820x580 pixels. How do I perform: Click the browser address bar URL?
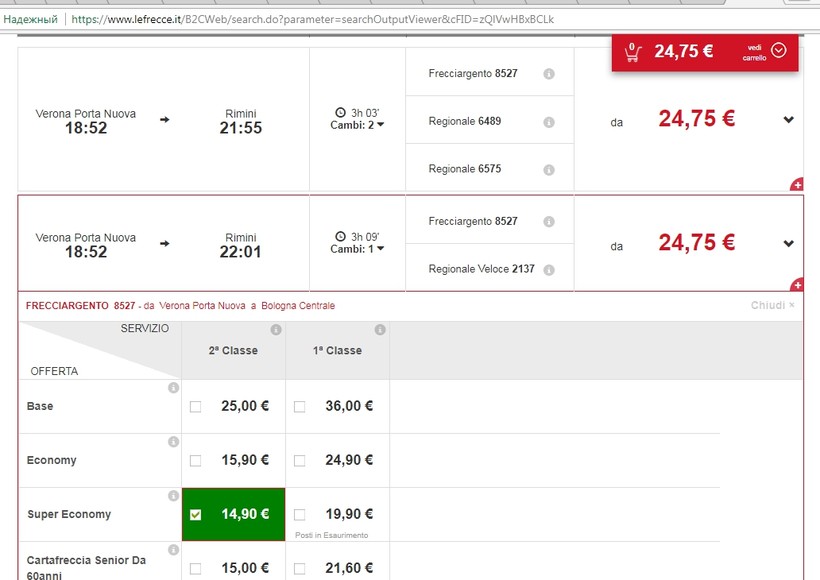click(310, 19)
